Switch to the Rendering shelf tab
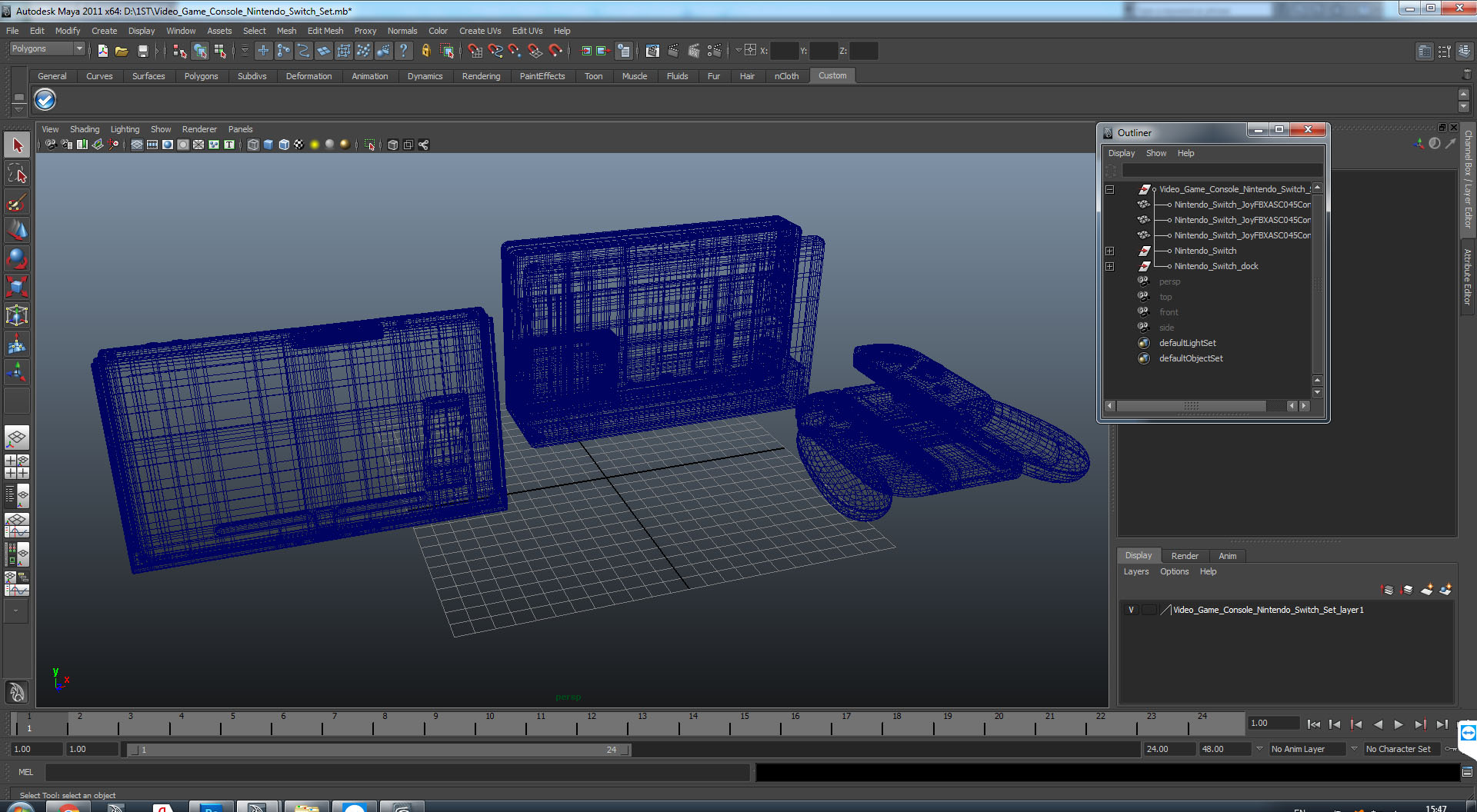1477x812 pixels. coord(481,76)
